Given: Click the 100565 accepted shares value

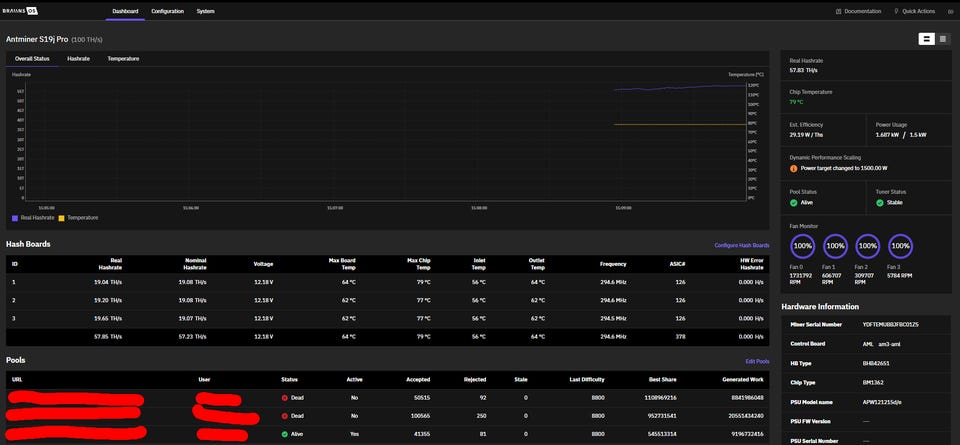Looking at the screenshot, I should pos(421,416).
